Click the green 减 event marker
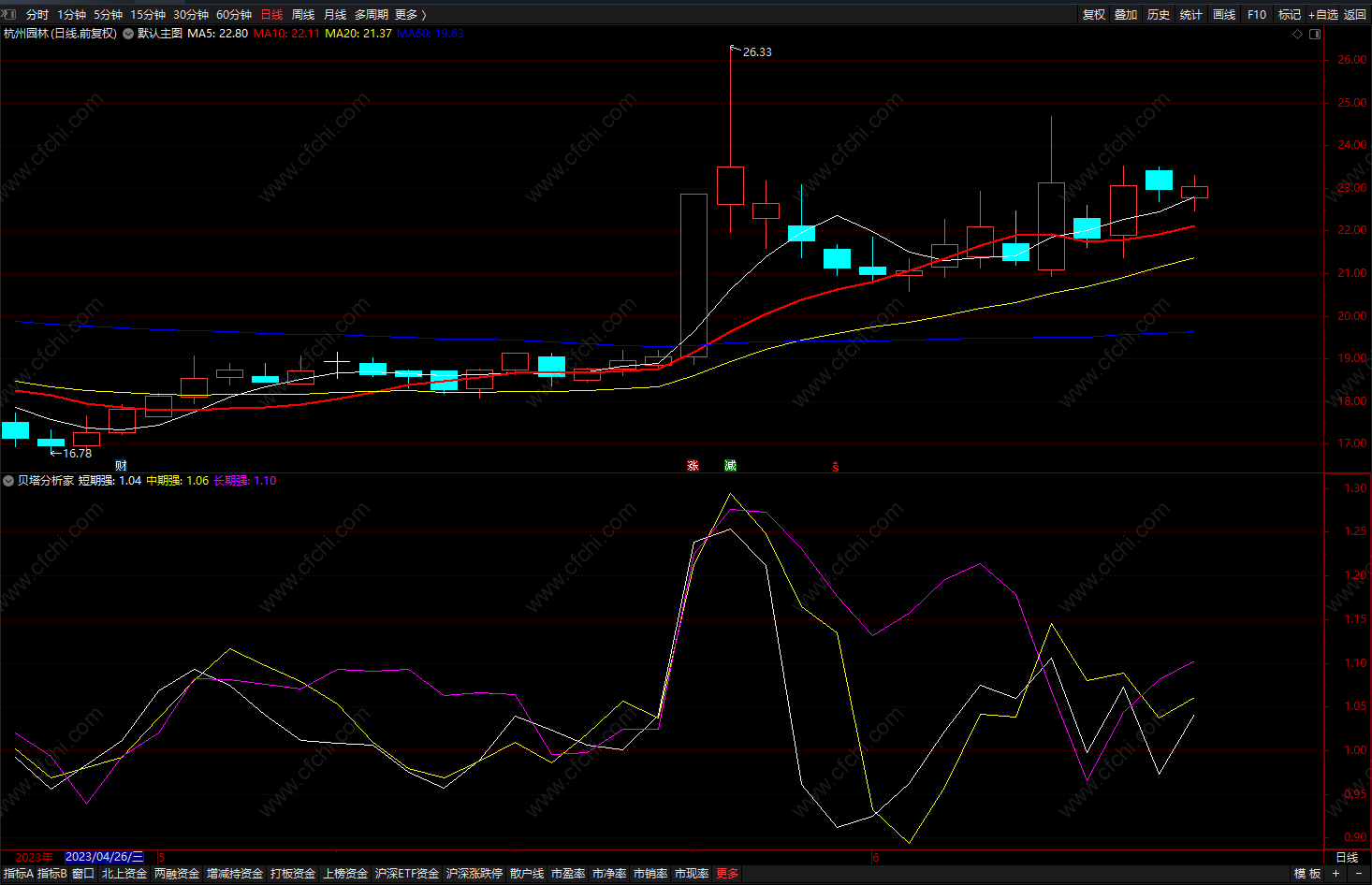1372x885 pixels. (x=730, y=466)
